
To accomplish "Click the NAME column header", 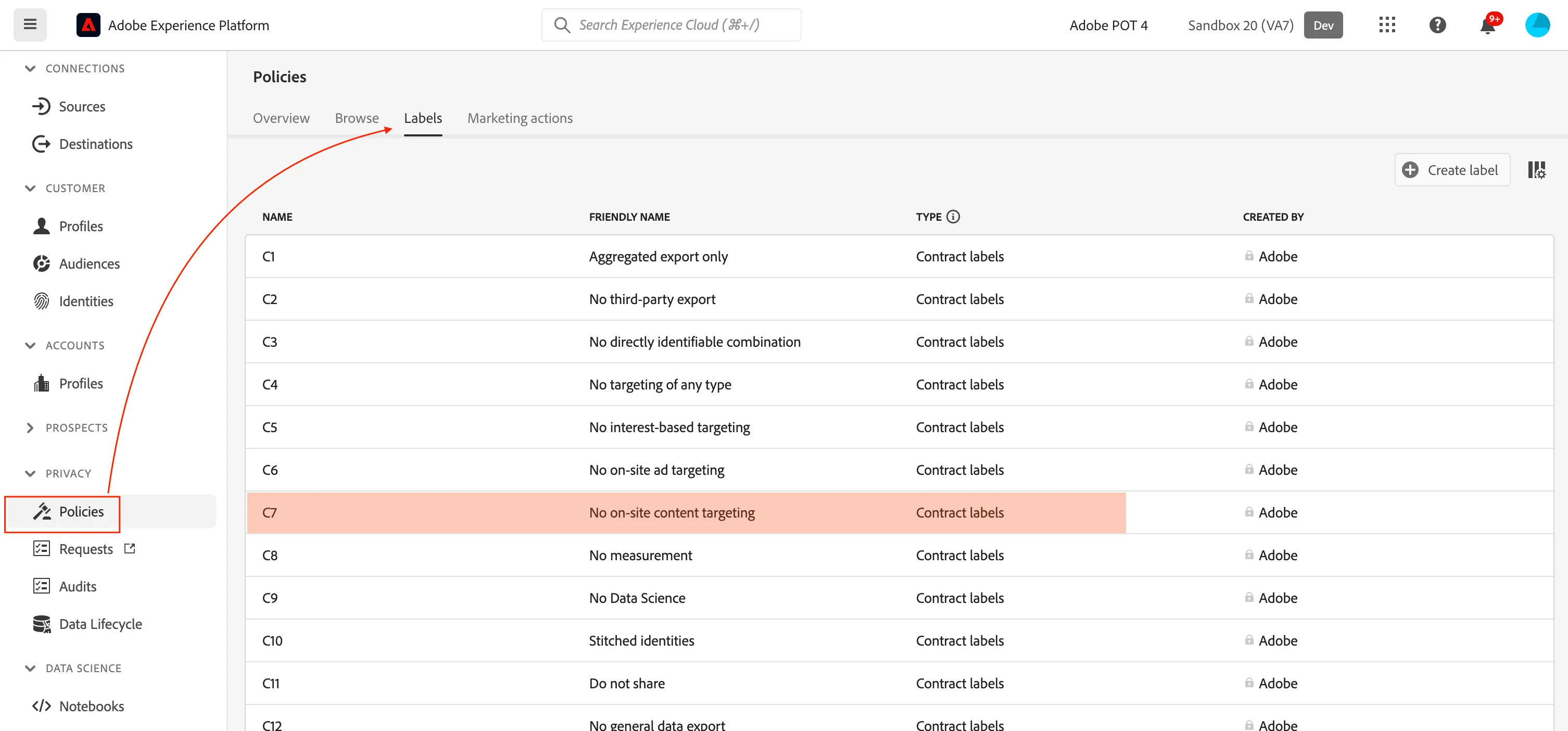I will click(277, 217).
